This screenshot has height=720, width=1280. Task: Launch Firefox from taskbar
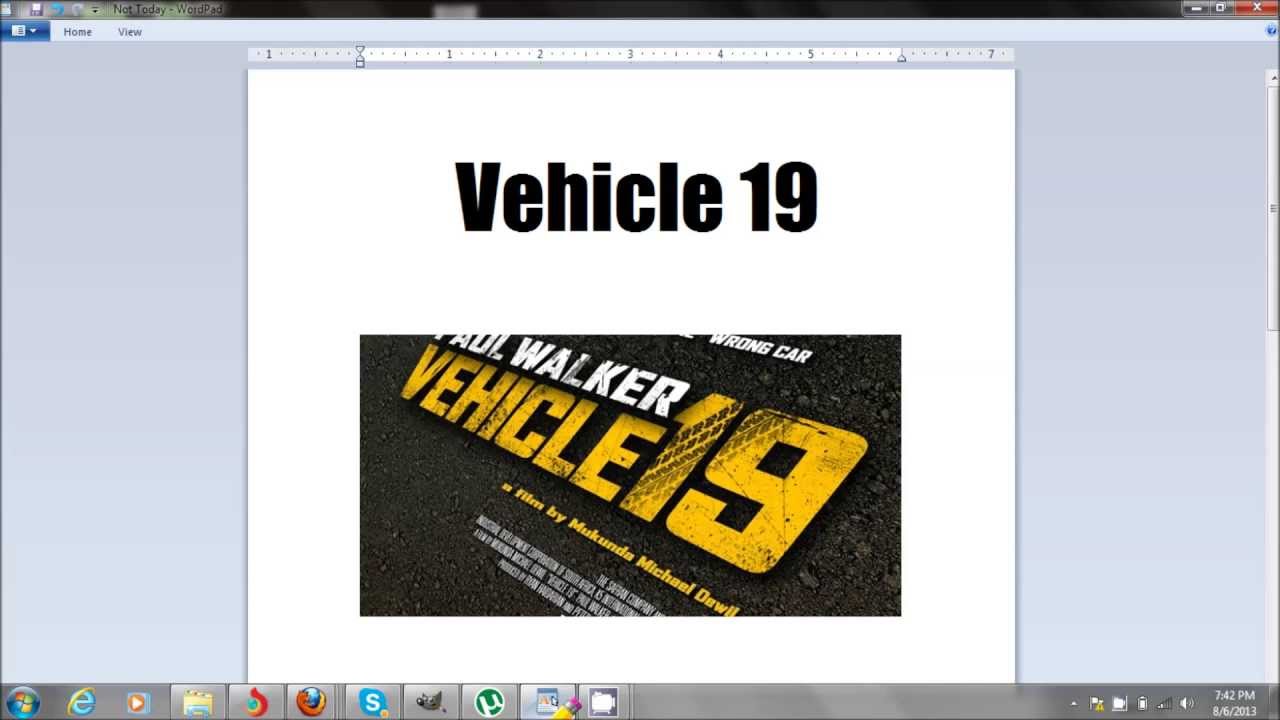click(x=312, y=702)
